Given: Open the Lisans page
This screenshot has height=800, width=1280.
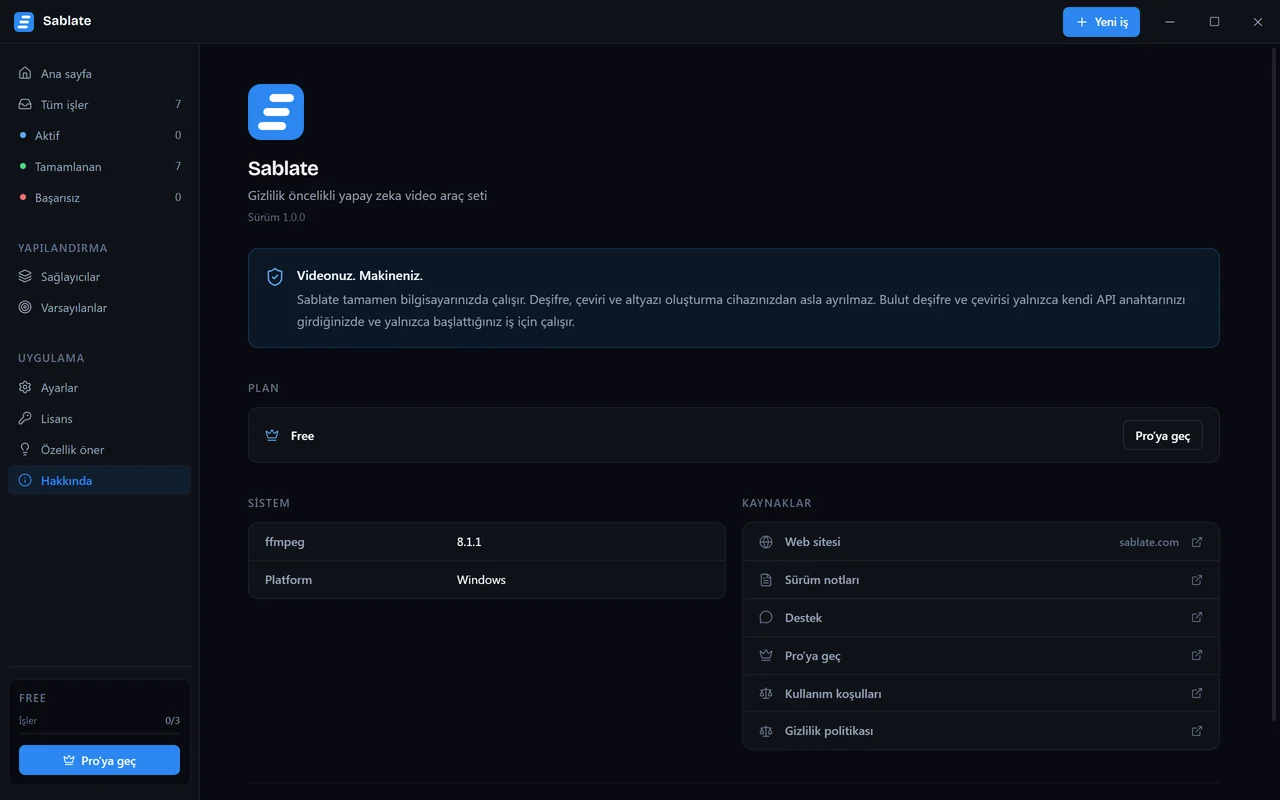Looking at the screenshot, I should (99, 419).
